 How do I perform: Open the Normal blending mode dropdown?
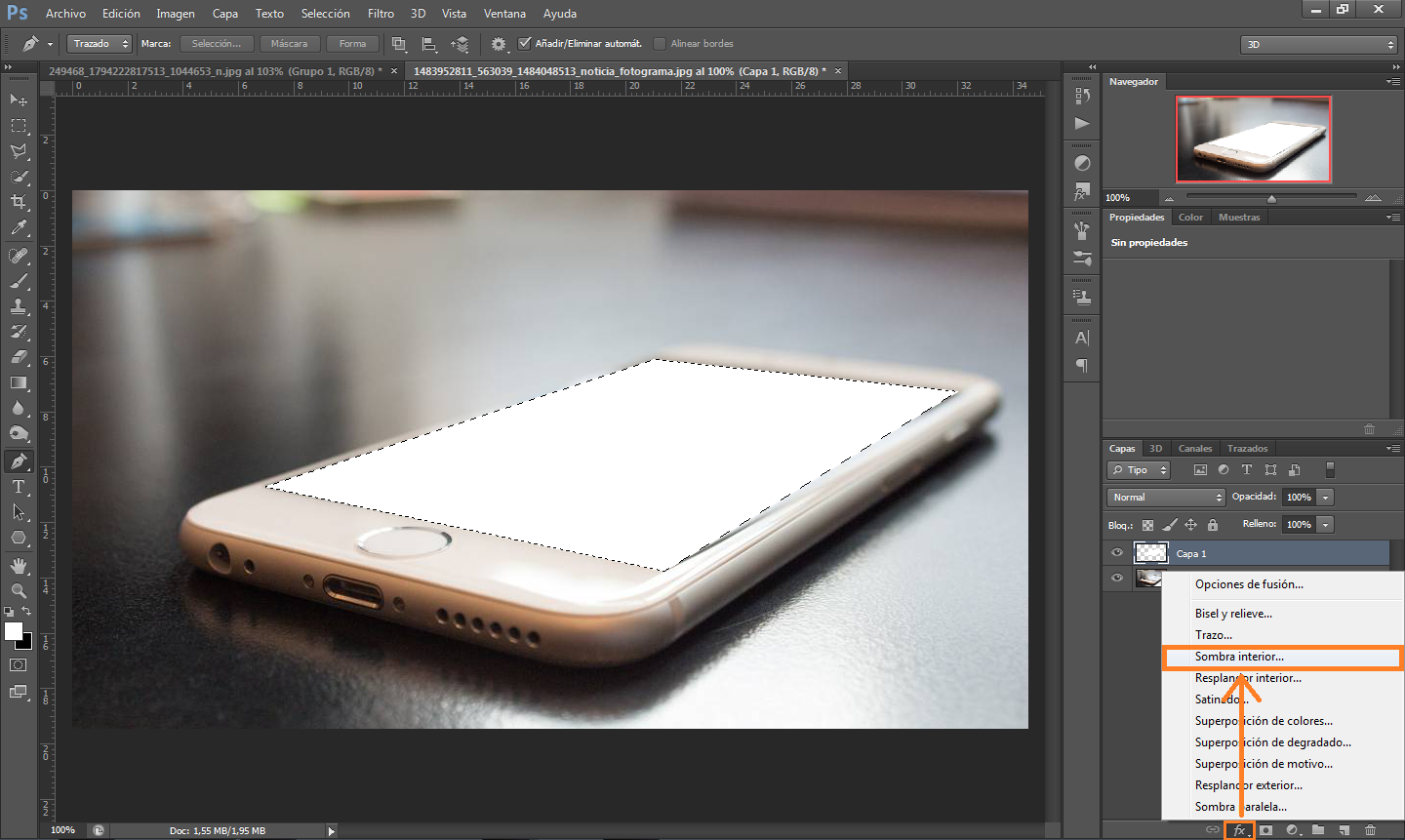[1166, 498]
